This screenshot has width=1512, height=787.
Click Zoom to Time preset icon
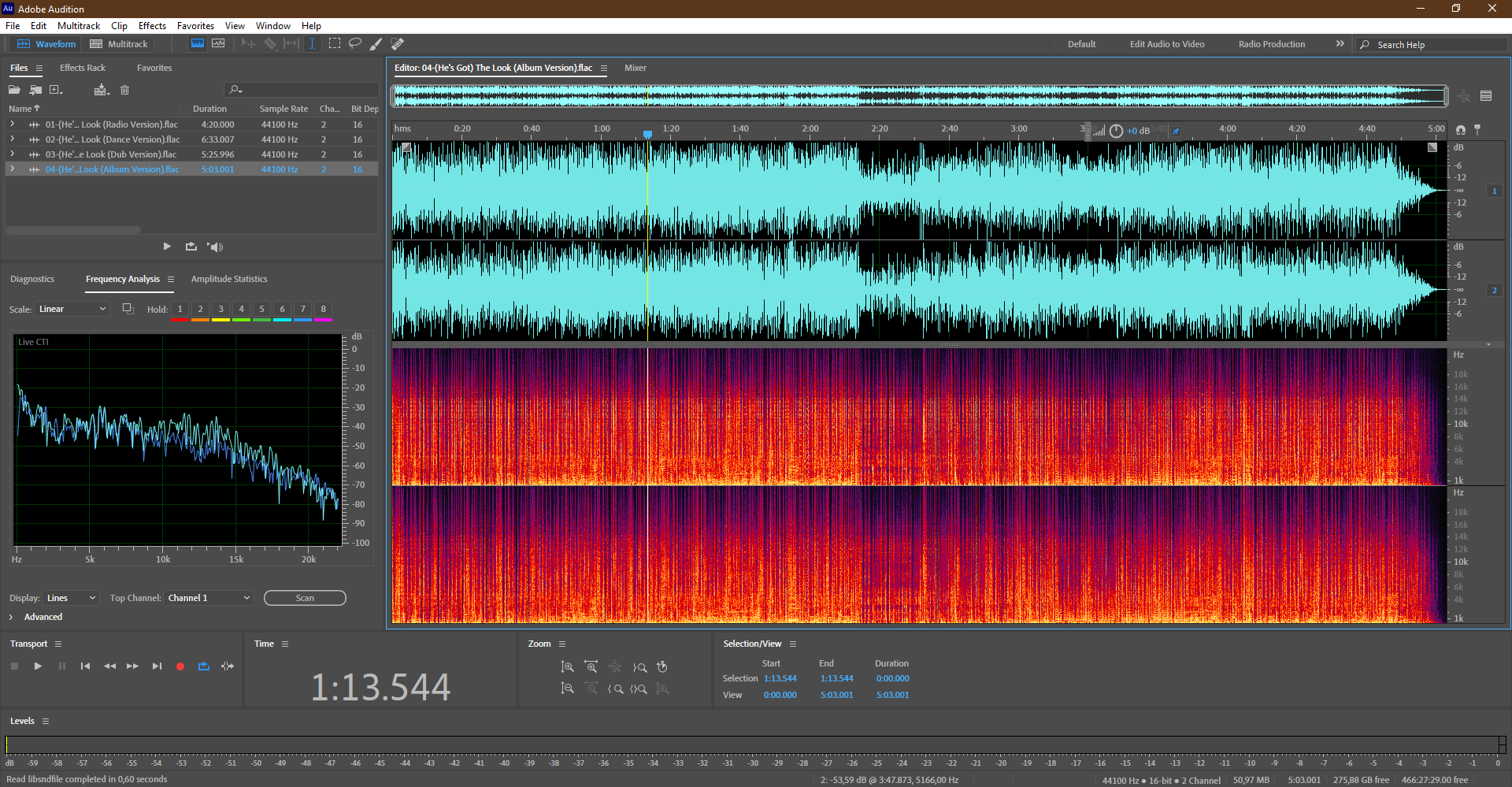click(x=662, y=667)
